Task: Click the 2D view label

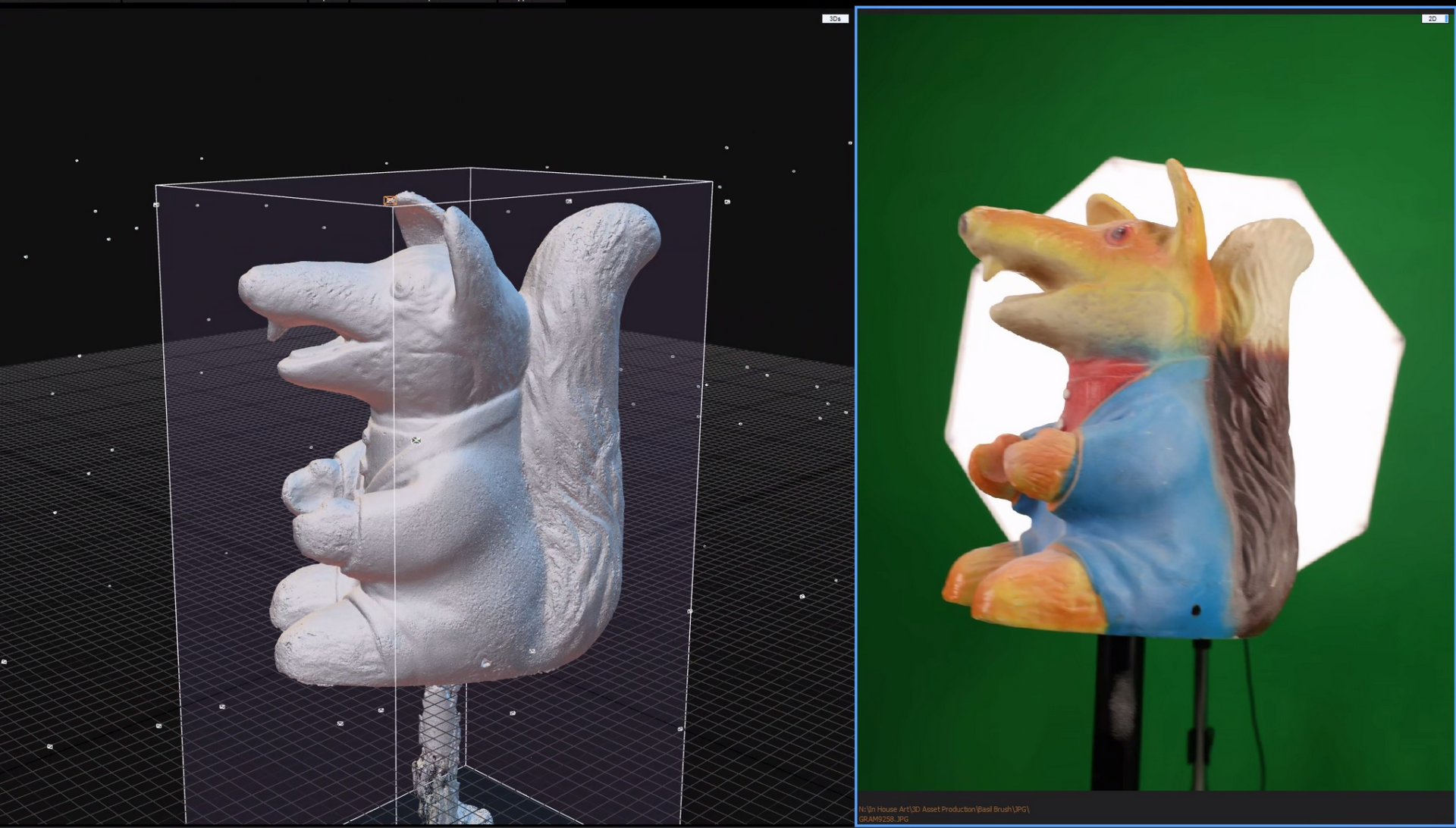Action: pos(1435,18)
